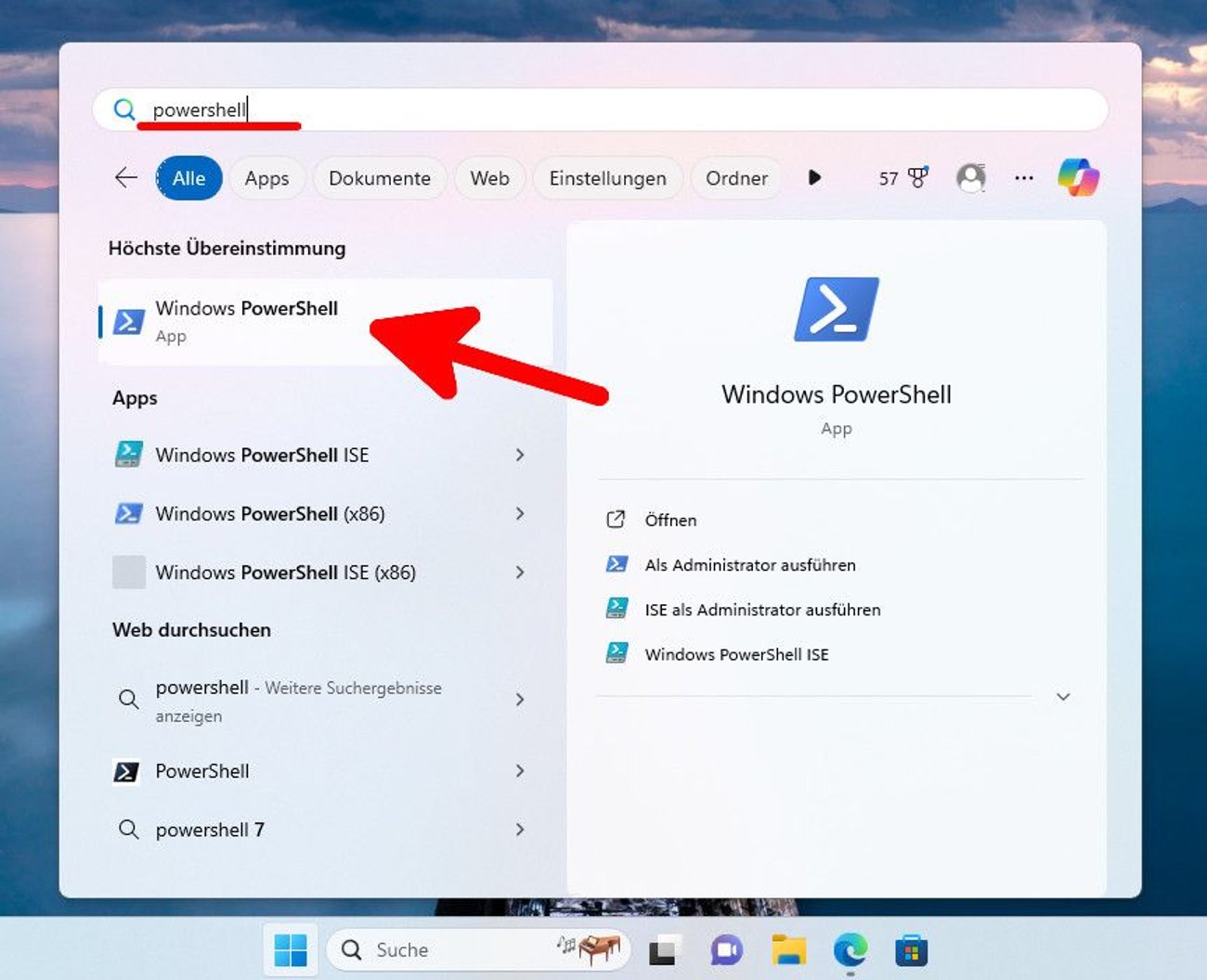Click the Microsoft Rewards trophy icon
1207x980 pixels.
(x=915, y=177)
